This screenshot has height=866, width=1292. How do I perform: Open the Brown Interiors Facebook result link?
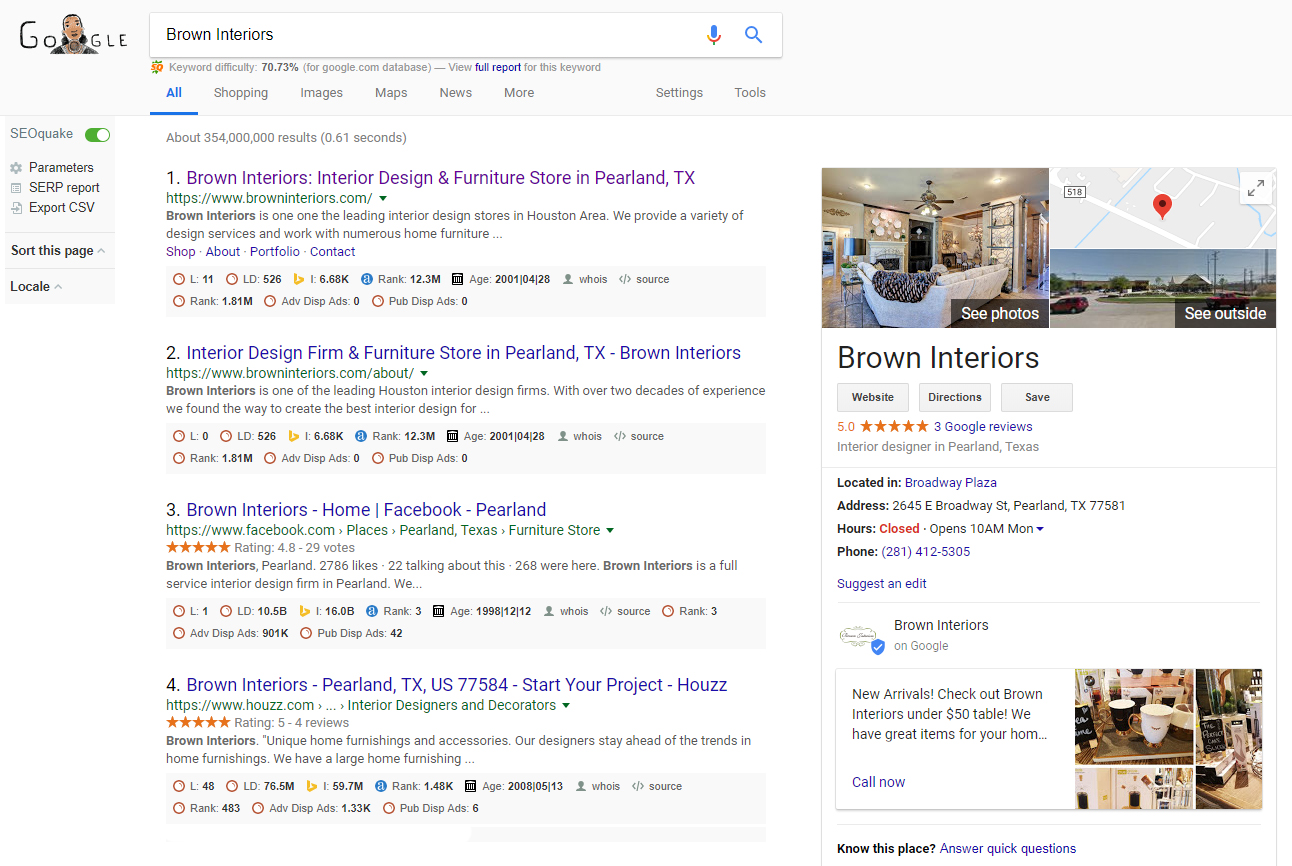click(x=366, y=510)
